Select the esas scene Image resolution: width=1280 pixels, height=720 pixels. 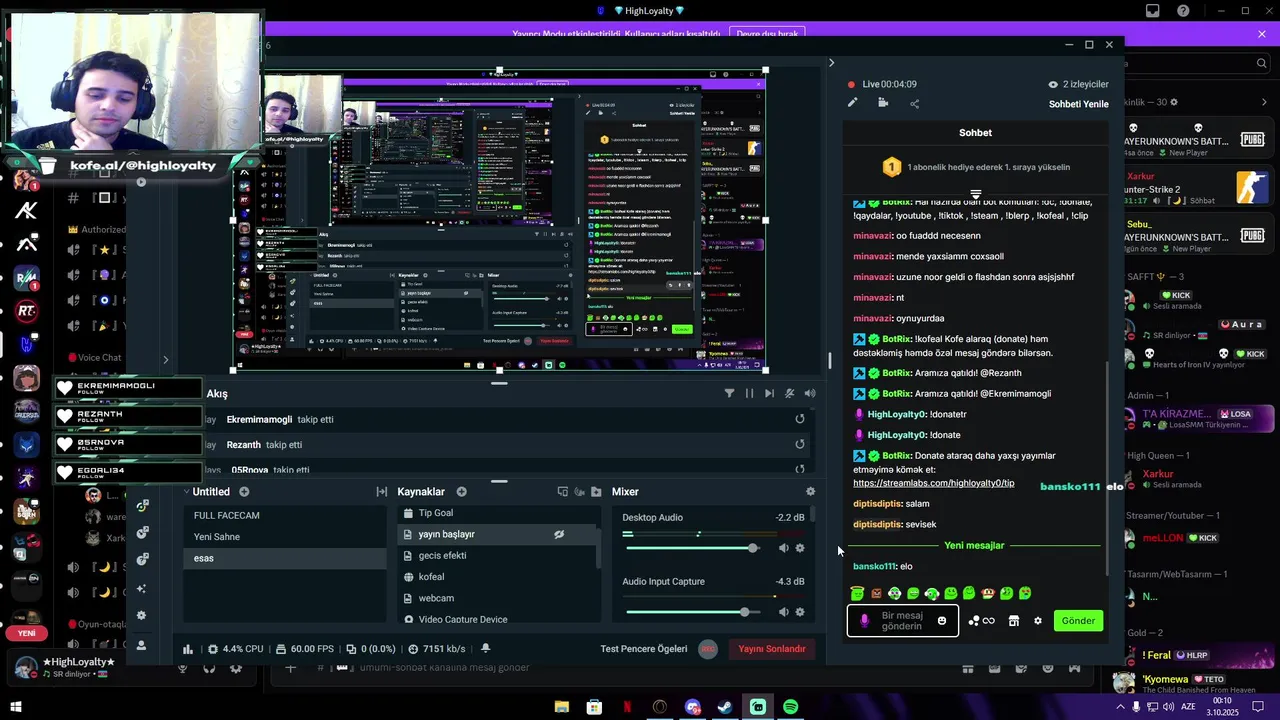tap(285, 558)
